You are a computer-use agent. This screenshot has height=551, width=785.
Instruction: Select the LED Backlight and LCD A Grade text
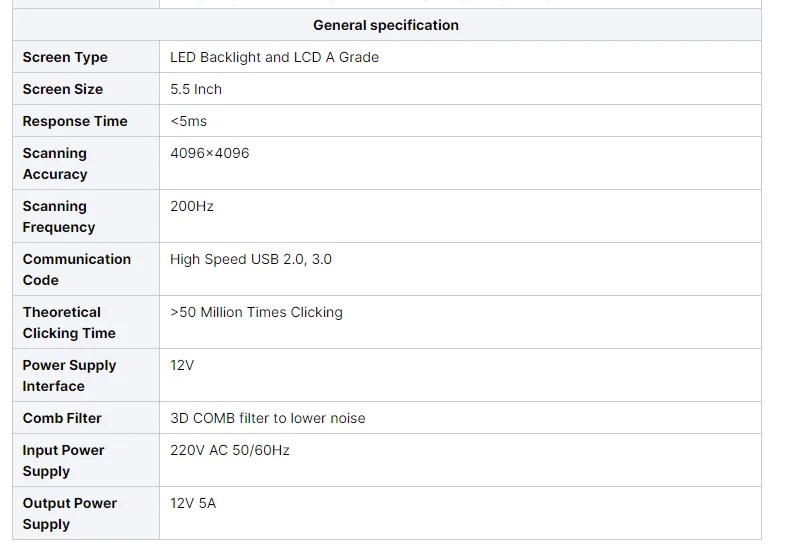coord(274,57)
